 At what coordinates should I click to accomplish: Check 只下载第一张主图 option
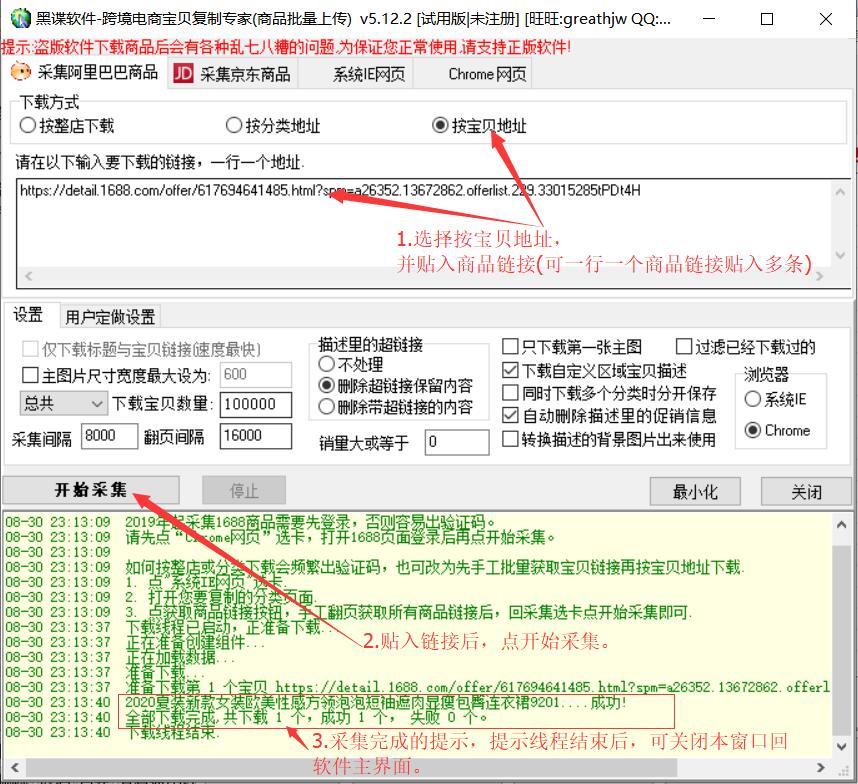572,346
